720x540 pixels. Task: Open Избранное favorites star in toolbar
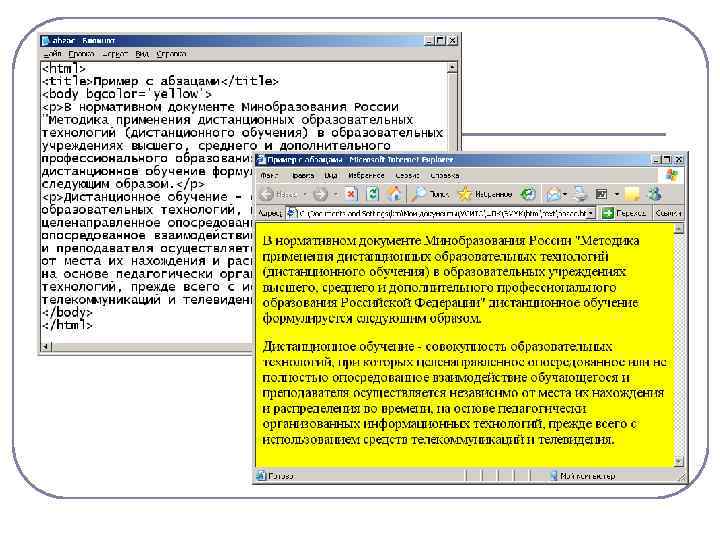click(485, 194)
